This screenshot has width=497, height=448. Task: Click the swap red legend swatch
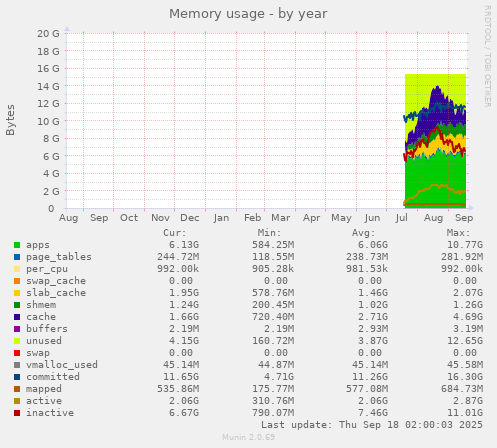17,353
